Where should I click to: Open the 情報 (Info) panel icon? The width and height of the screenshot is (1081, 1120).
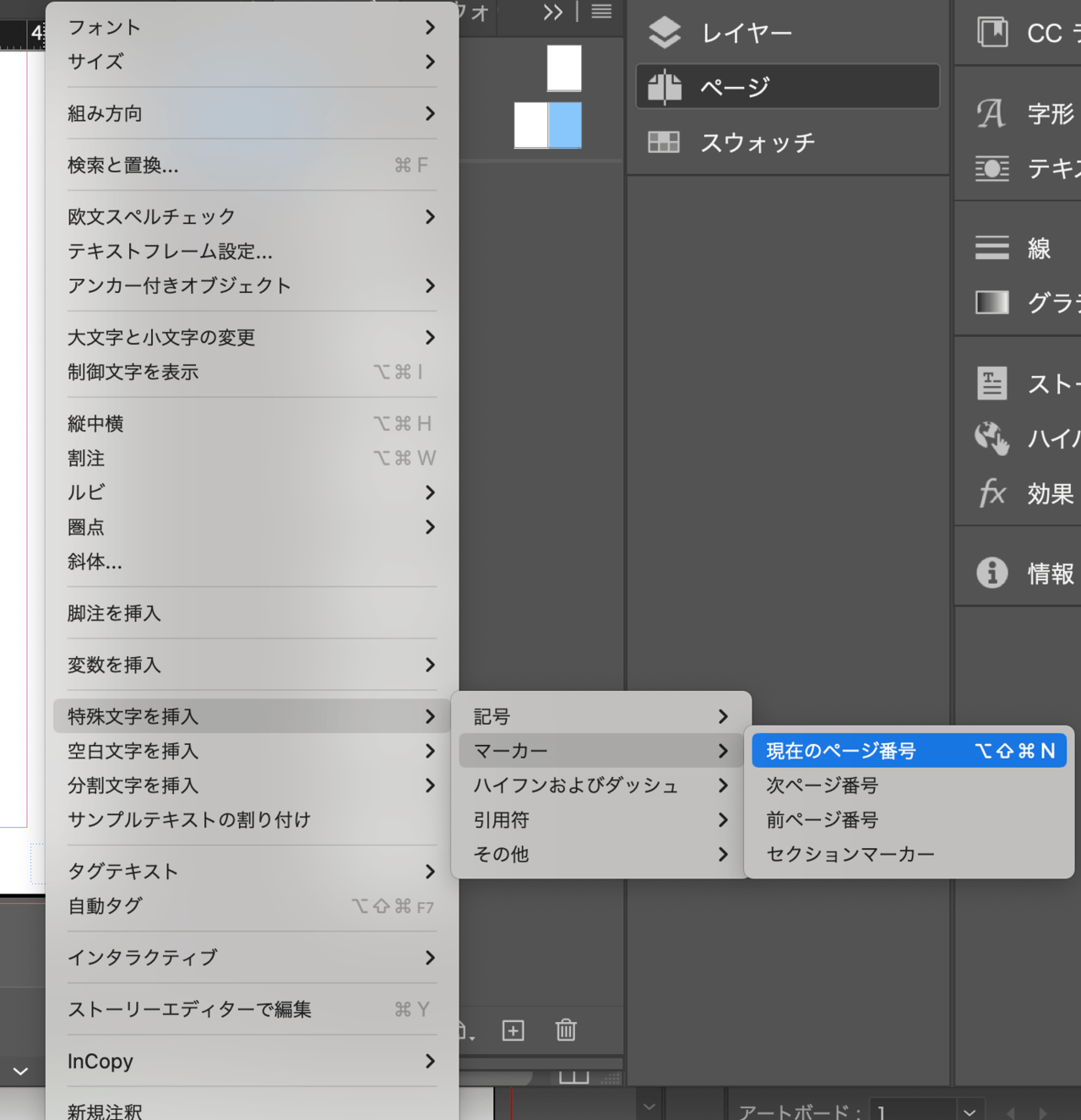point(991,573)
